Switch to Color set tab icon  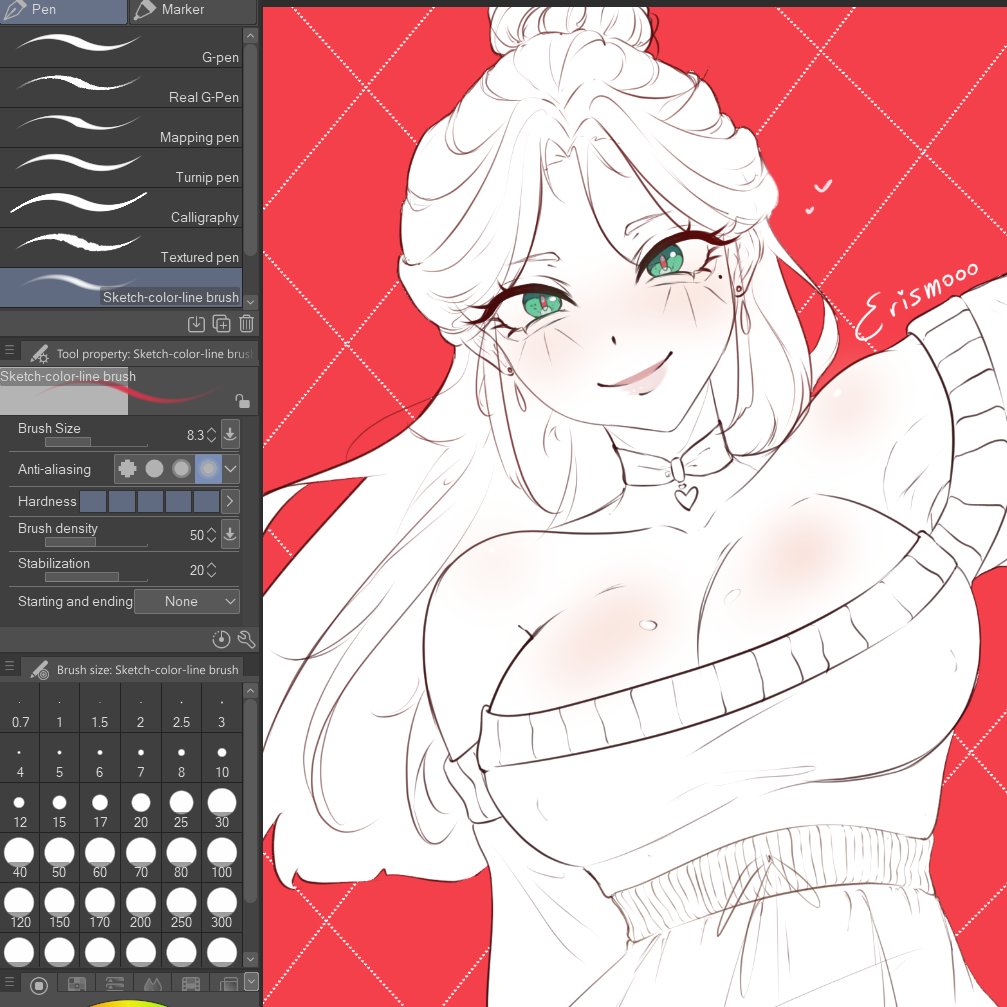click(76, 984)
